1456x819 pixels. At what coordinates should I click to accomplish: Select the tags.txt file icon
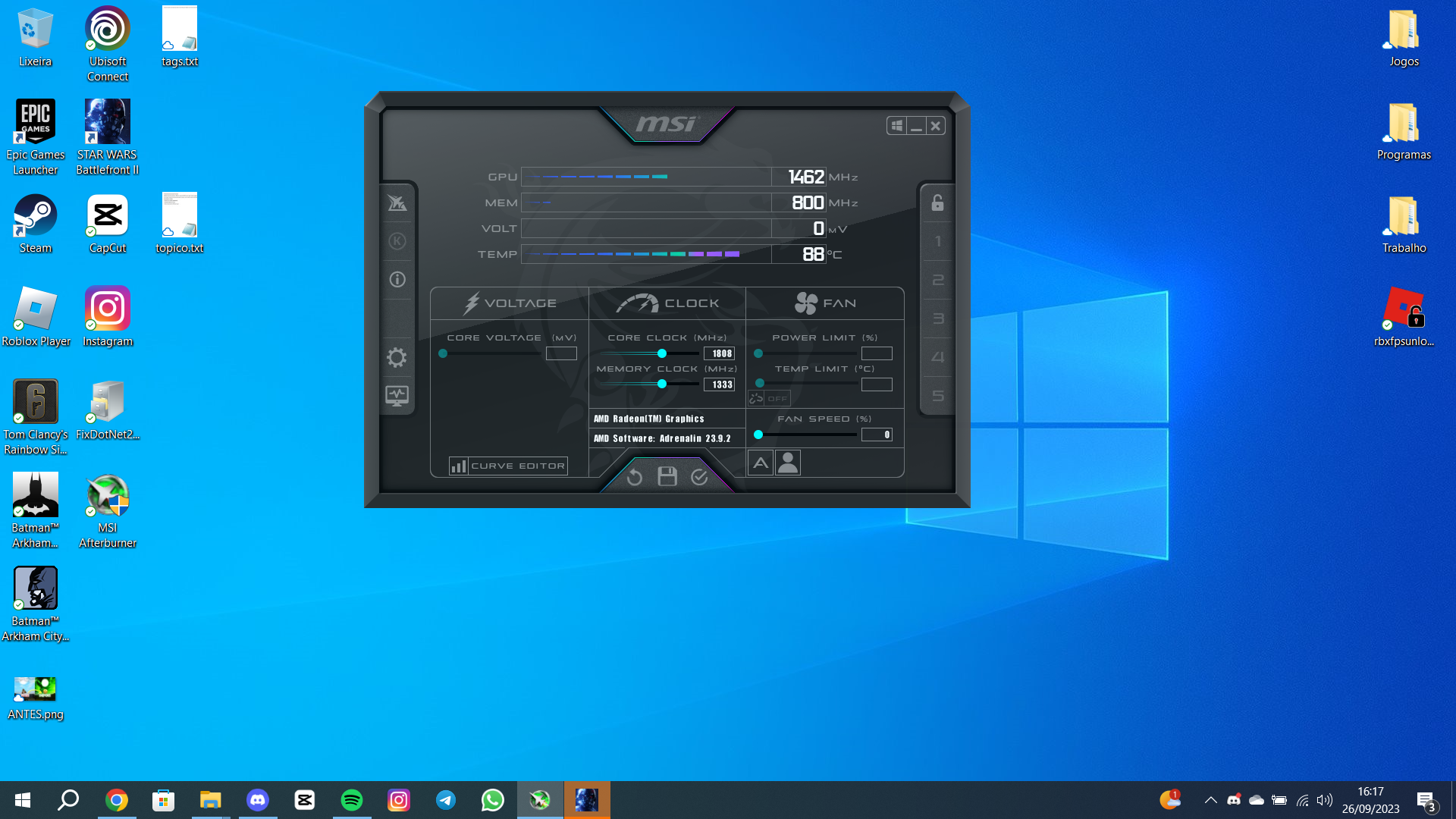point(180,38)
